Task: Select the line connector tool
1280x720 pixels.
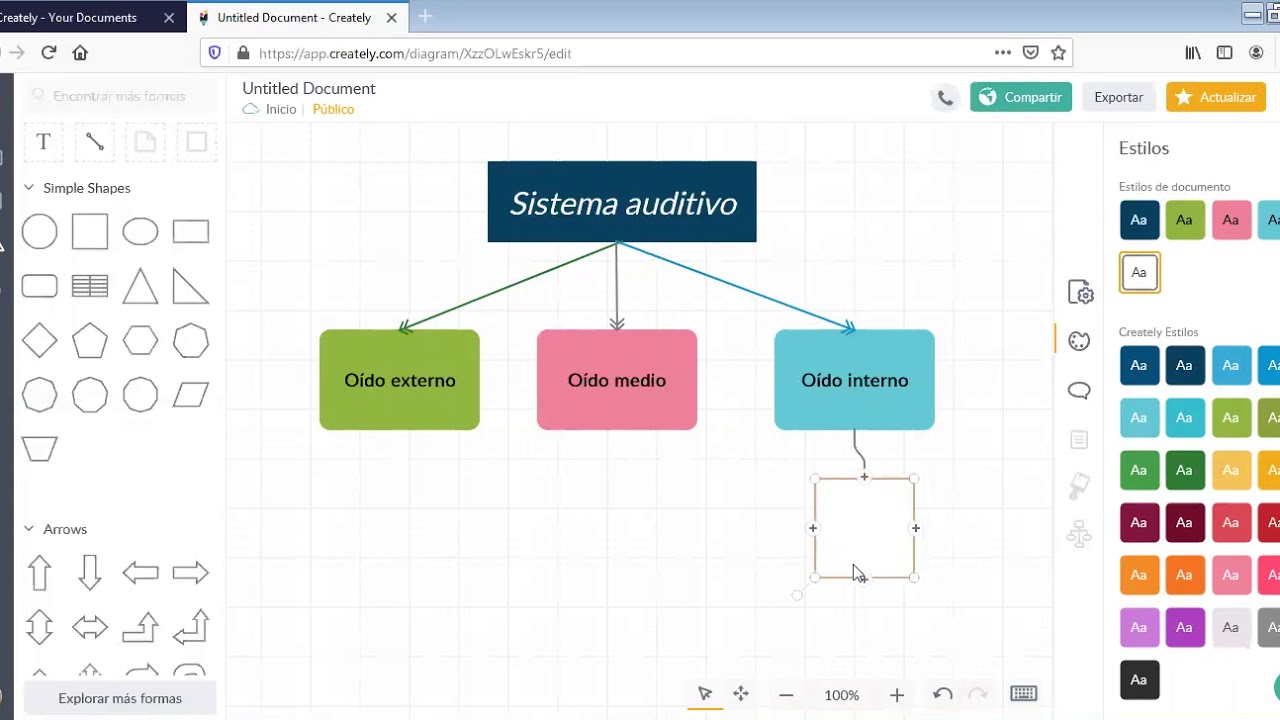Action: pos(95,142)
